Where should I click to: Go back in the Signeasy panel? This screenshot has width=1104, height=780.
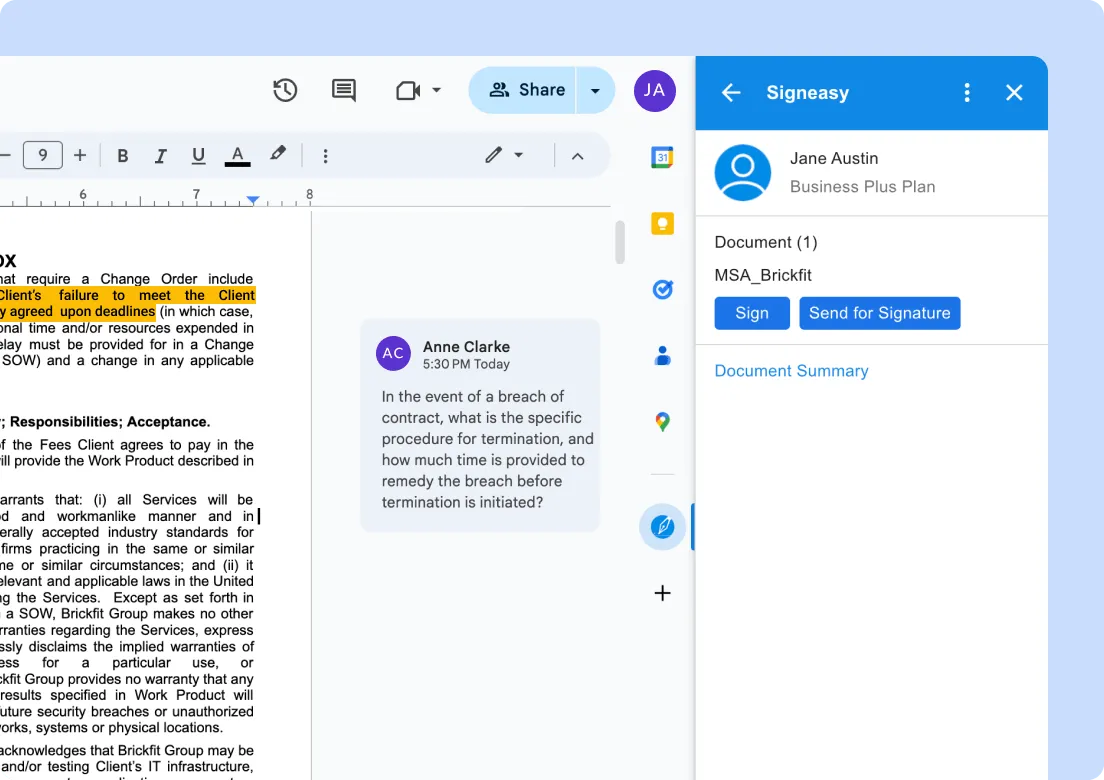tap(731, 93)
